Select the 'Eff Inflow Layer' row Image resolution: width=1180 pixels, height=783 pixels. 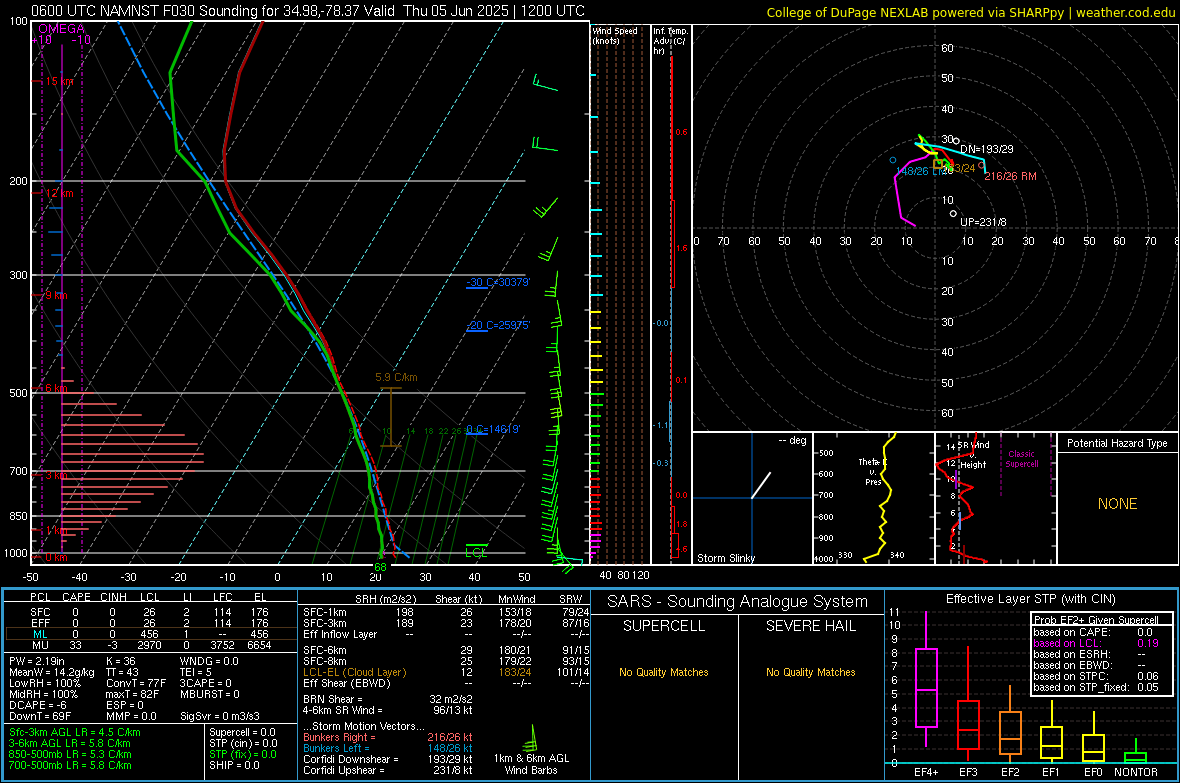pyautogui.click(x=446, y=634)
